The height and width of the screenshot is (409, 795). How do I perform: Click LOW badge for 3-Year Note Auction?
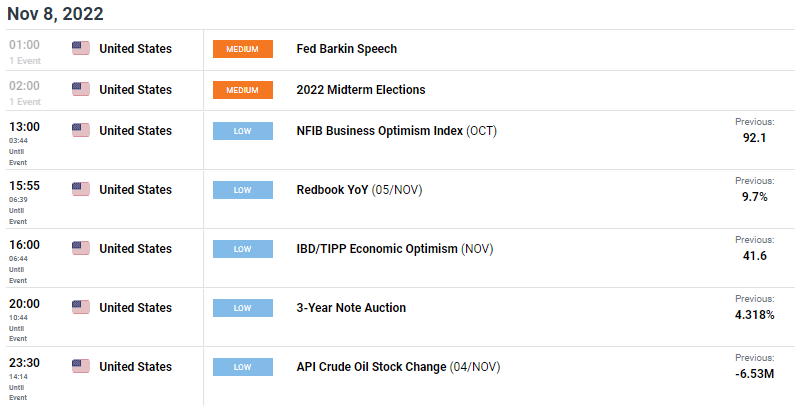pyautogui.click(x=243, y=308)
